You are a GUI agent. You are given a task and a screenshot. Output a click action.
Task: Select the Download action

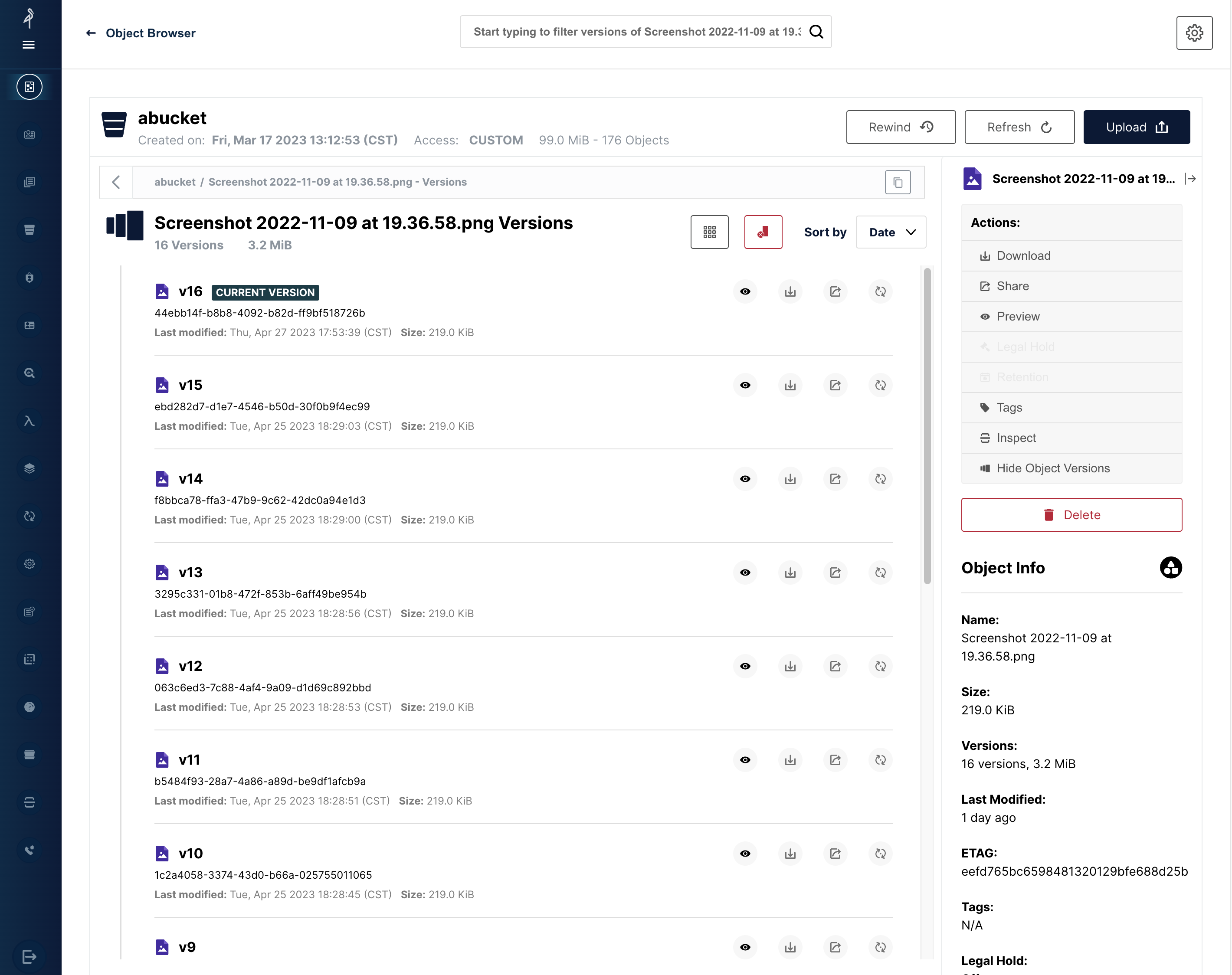pos(1071,256)
